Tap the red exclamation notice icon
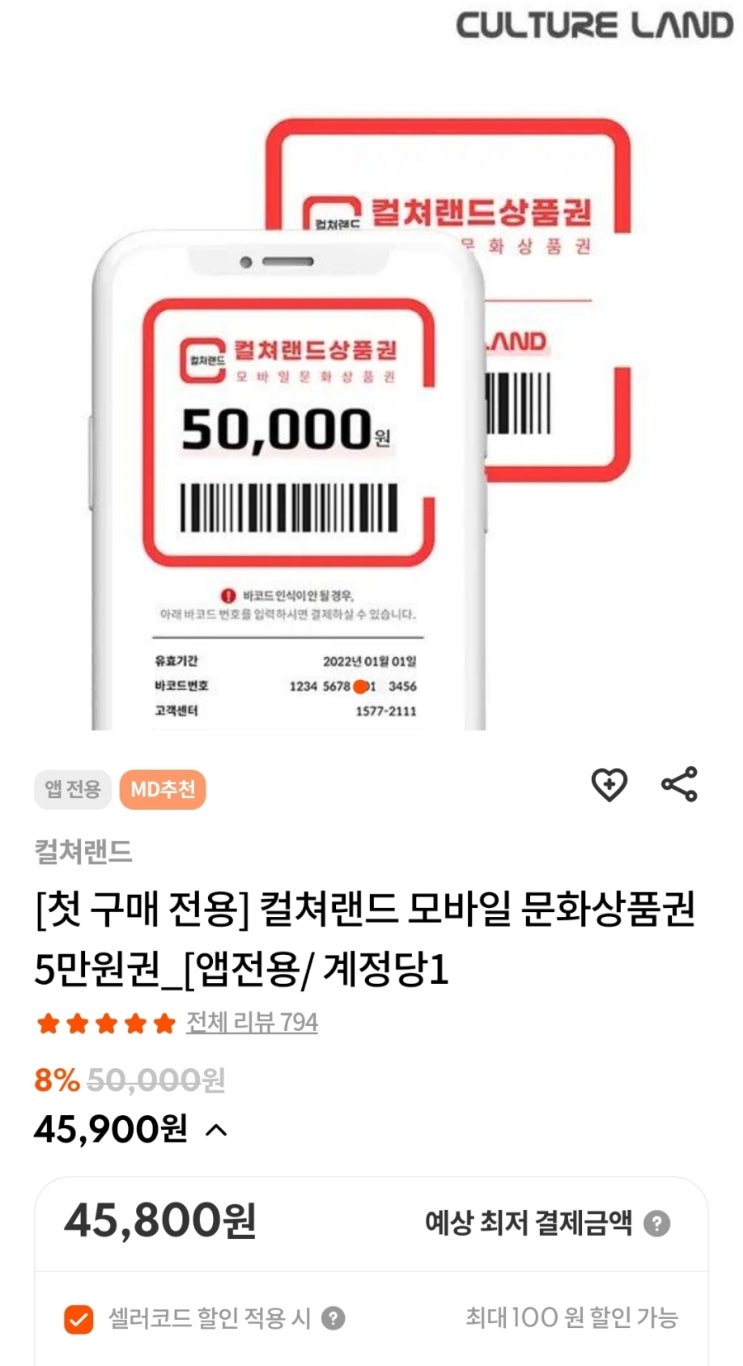 point(228,596)
